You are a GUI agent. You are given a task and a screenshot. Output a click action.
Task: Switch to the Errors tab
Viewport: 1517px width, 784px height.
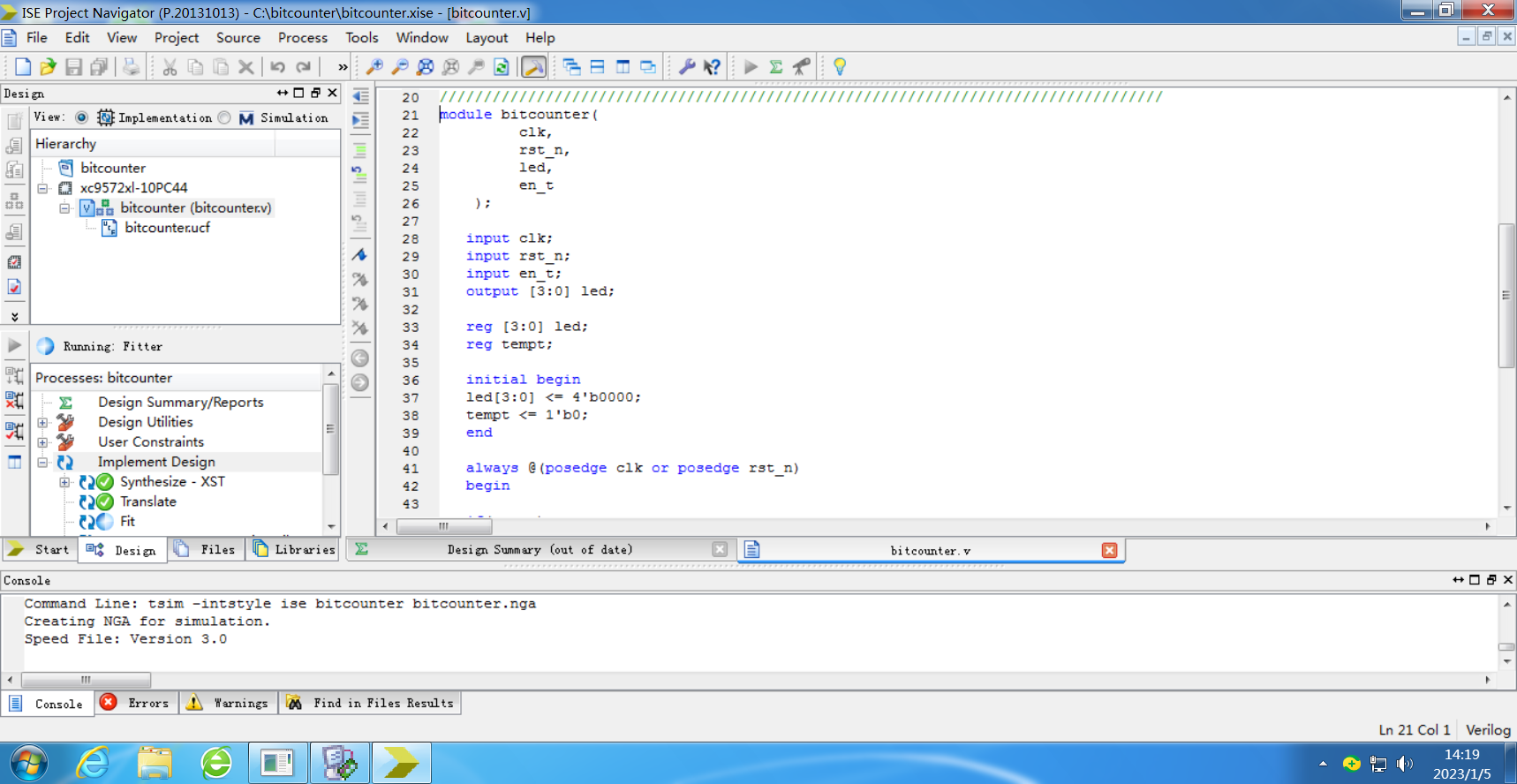(x=137, y=703)
